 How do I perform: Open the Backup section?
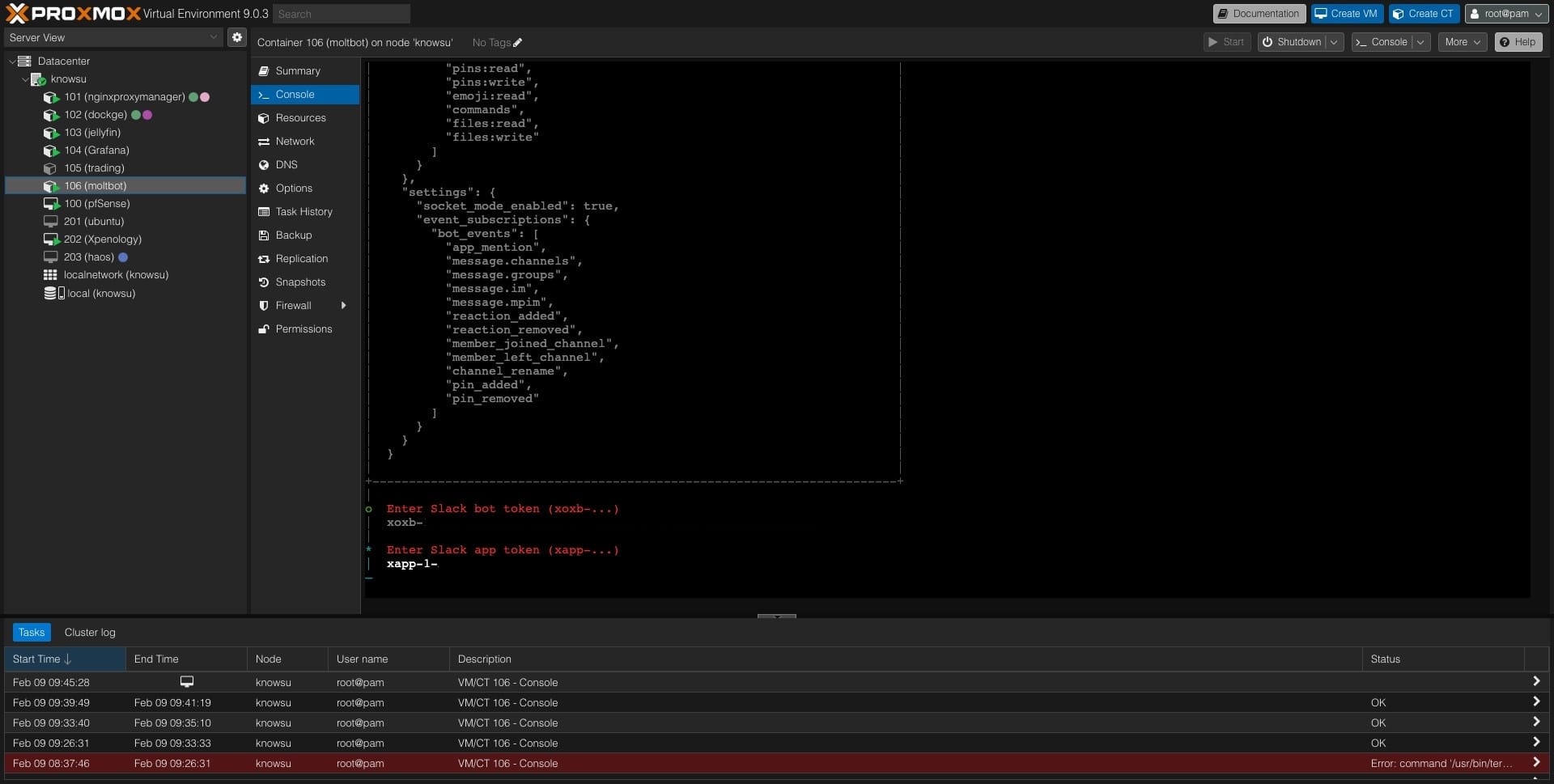293,235
